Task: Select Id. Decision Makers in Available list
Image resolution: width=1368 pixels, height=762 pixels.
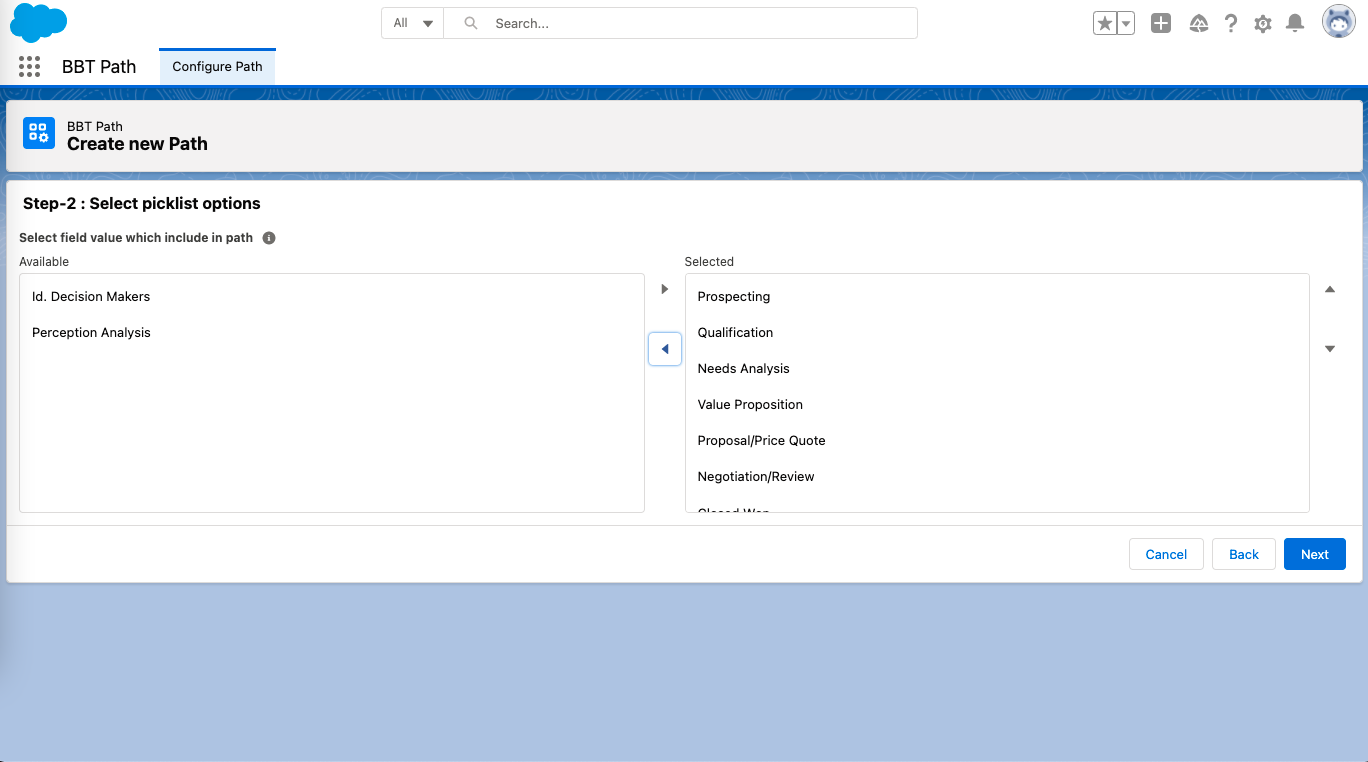Action: (x=332, y=297)
